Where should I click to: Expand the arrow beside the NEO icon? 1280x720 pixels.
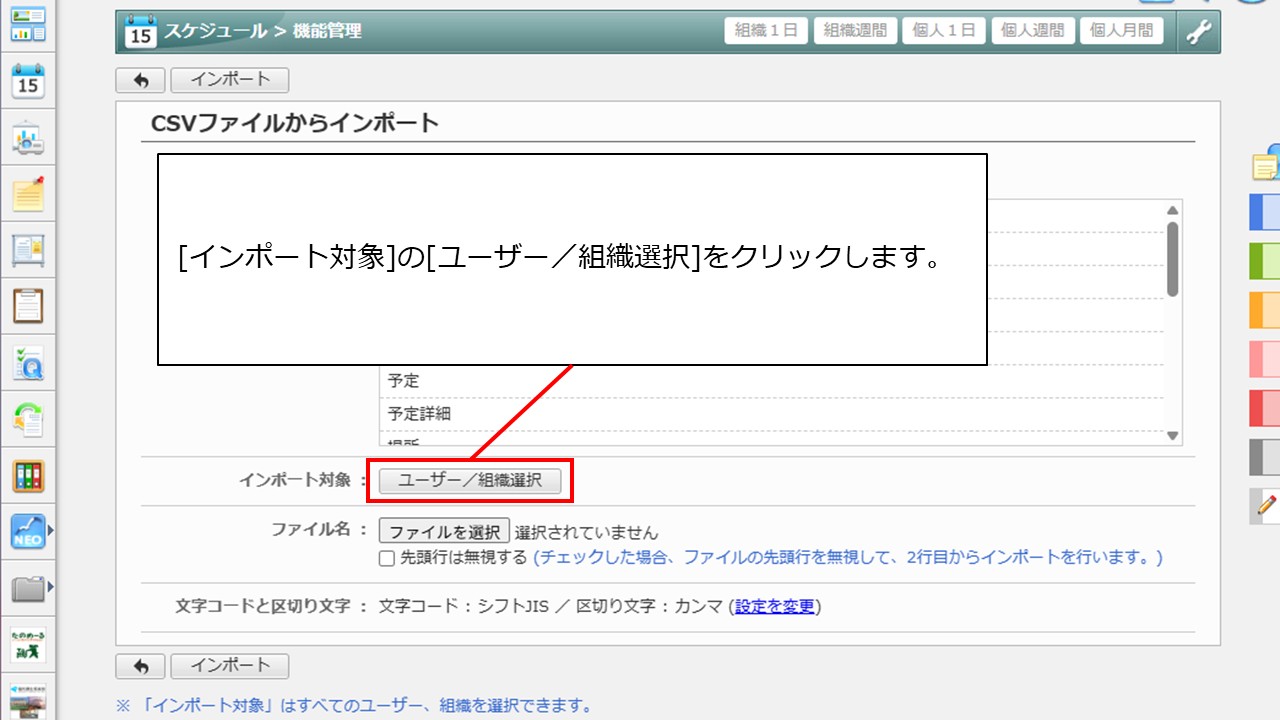50,531
